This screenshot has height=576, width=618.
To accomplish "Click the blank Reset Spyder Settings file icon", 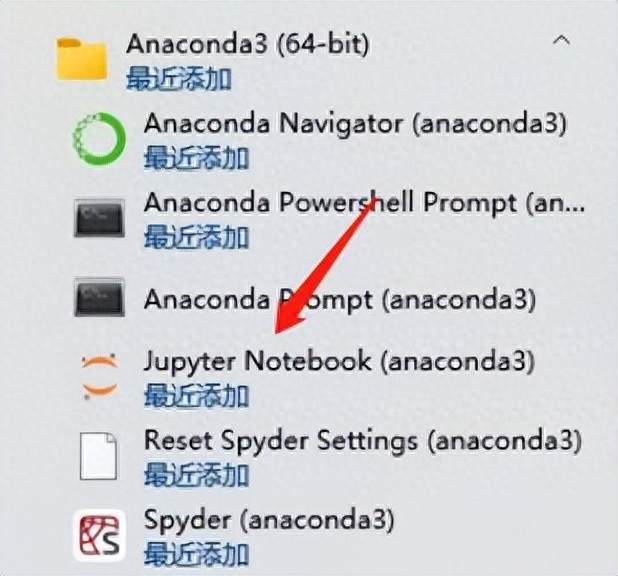I will click(x=98, y=456).
